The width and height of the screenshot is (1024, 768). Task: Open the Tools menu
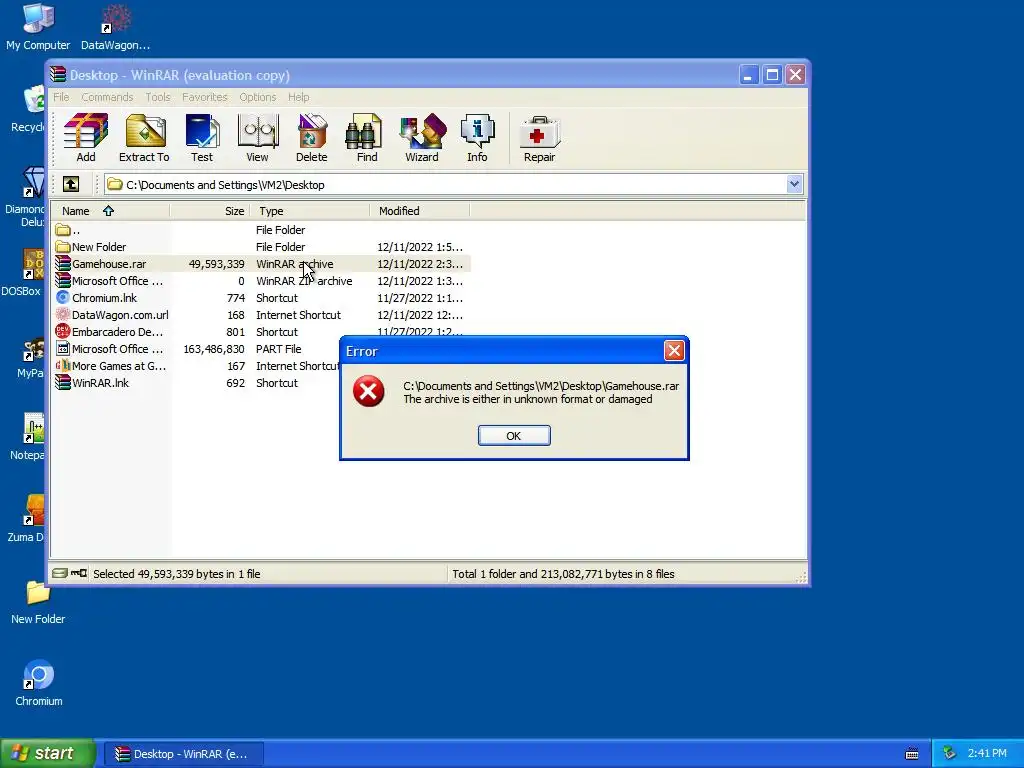point(157,97)
